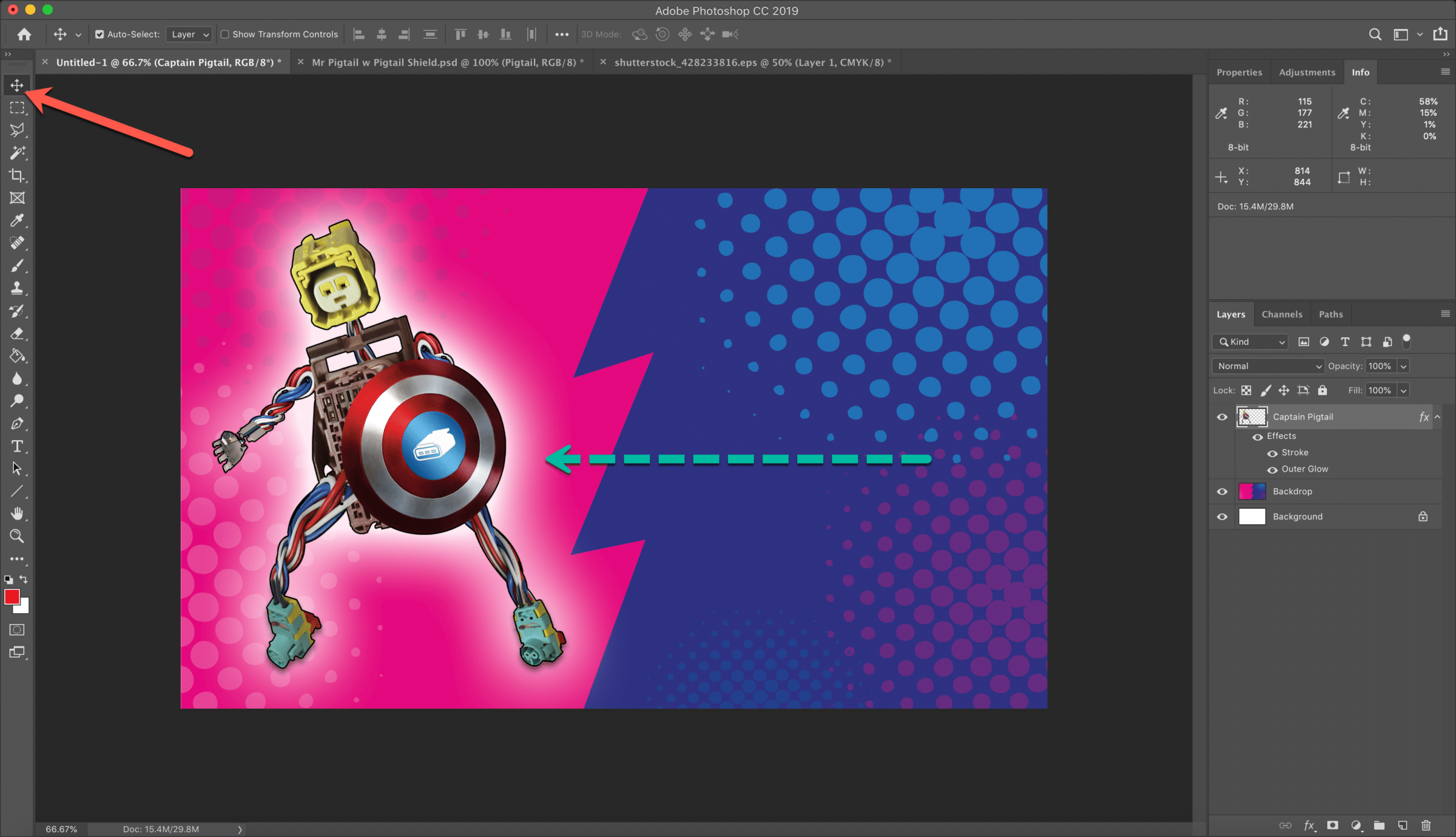Go to the Home screen
Screen dimensions: 1456x837
(x=24, y=35)
